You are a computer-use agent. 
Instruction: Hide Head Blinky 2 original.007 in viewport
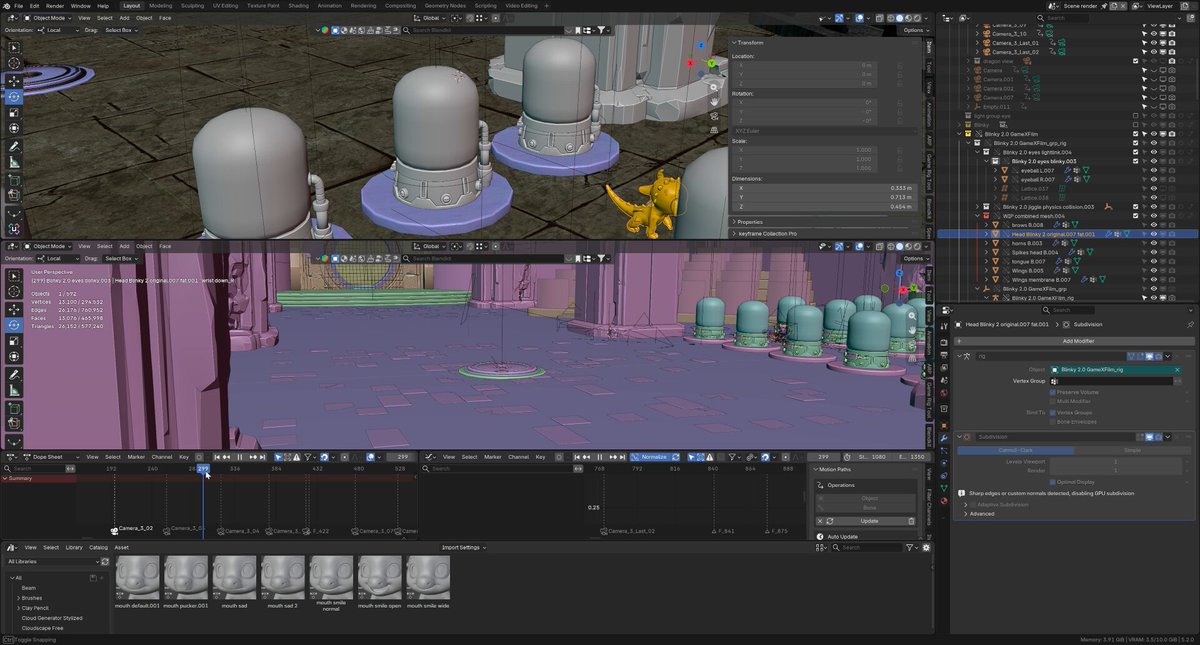pos(1153,234)
